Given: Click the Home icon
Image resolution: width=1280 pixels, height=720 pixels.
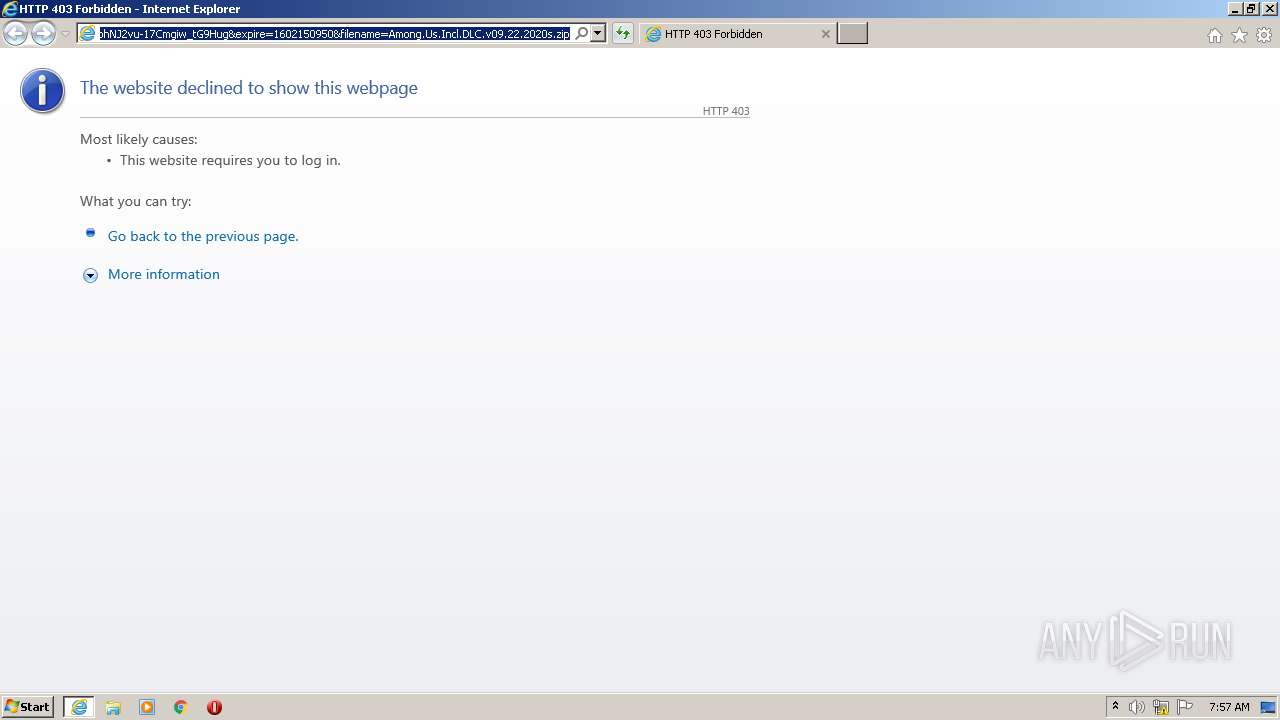Looking at the screenshot, I should click(x=1214, y=35).
